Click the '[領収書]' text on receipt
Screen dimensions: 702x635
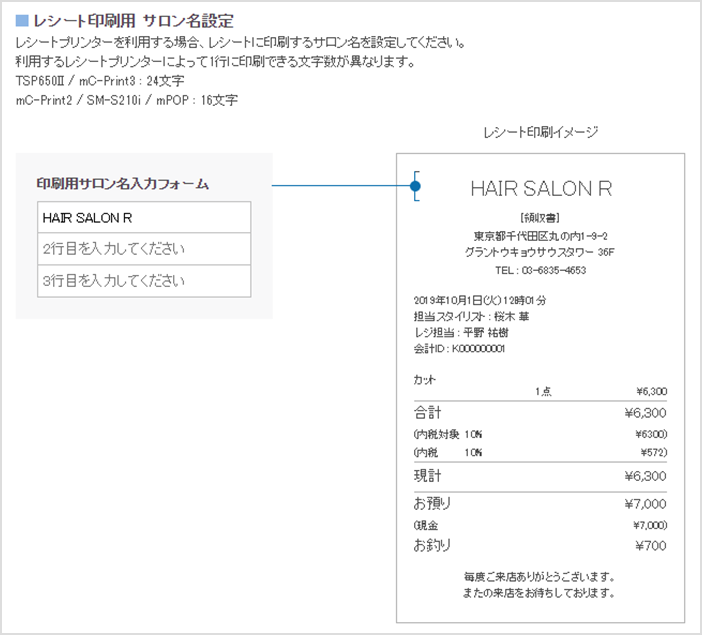click(540, 218)
